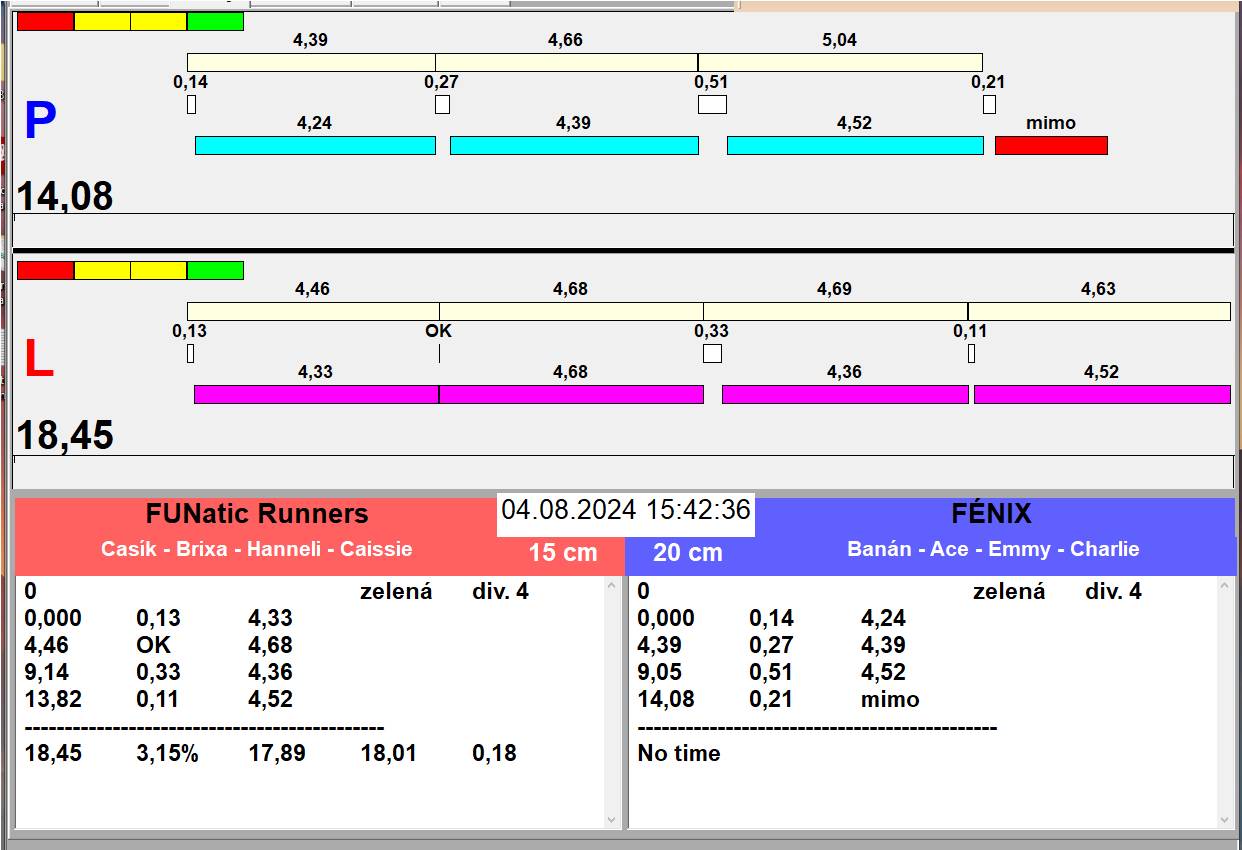Click the 3,15% value in FUNatic results
The height and width of the screenshot is (850, 1242).
pyautogui.click(x=168, y=753)
